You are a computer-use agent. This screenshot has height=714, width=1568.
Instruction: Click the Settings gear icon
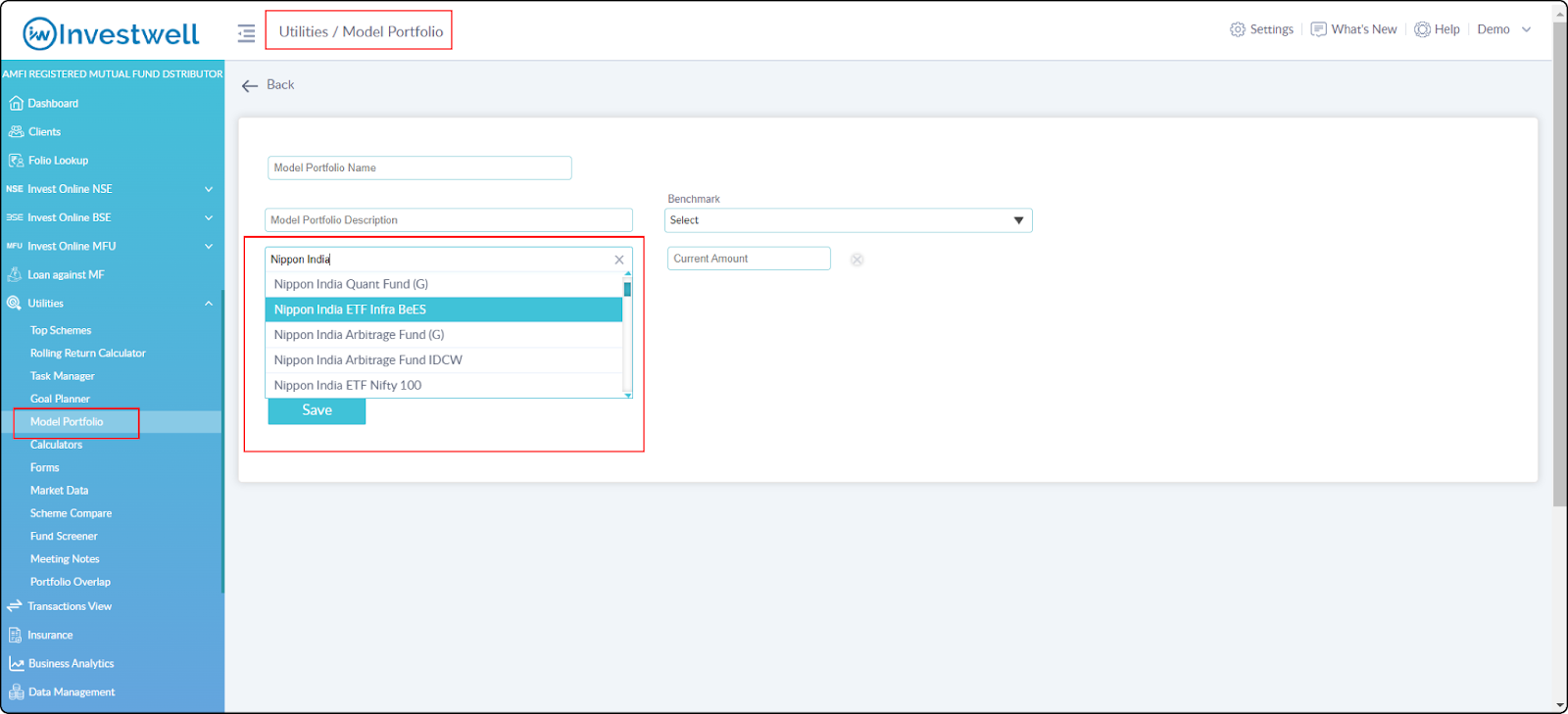pos(1238,29)
